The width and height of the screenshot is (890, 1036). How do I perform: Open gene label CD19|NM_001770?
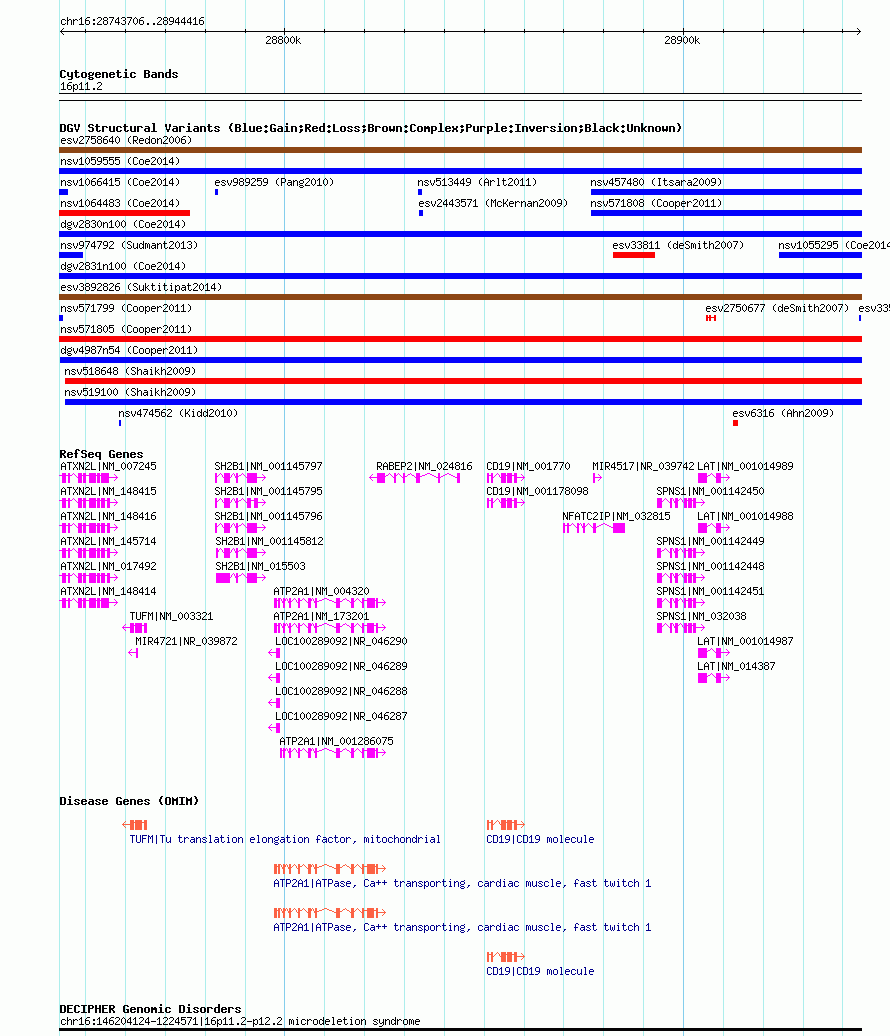pos(528,466)
